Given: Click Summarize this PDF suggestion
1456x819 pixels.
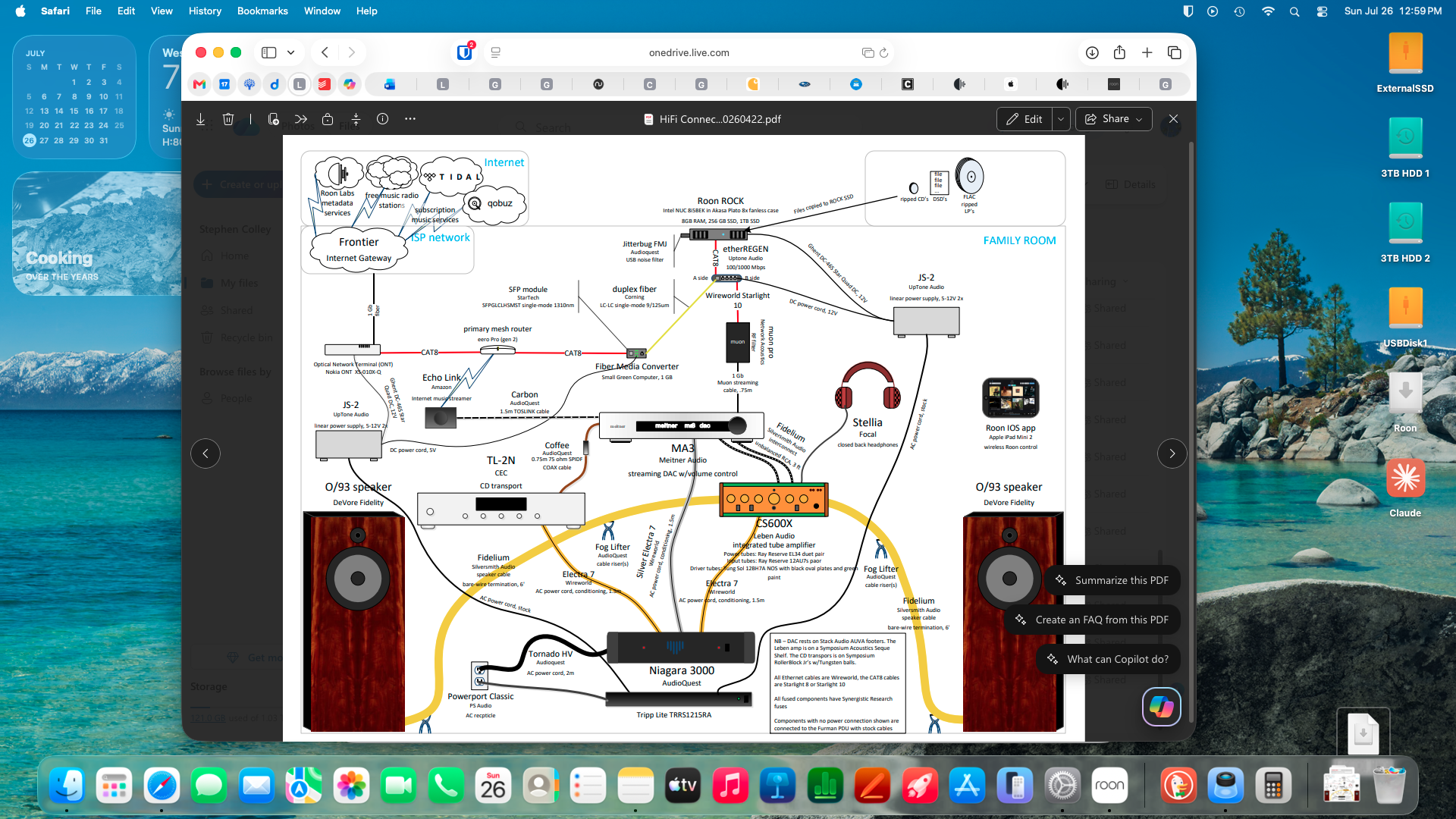Looking at the screenshot, I should click(1112, 580).
